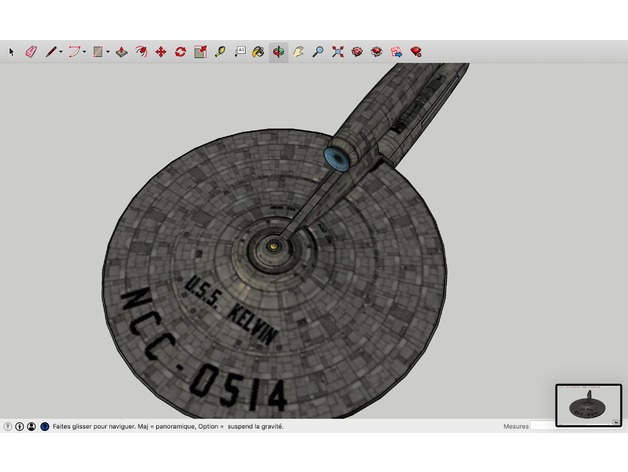Click the Zoom Extents tool
Screen dimensions: 628x472
click(x=338, y=51)
